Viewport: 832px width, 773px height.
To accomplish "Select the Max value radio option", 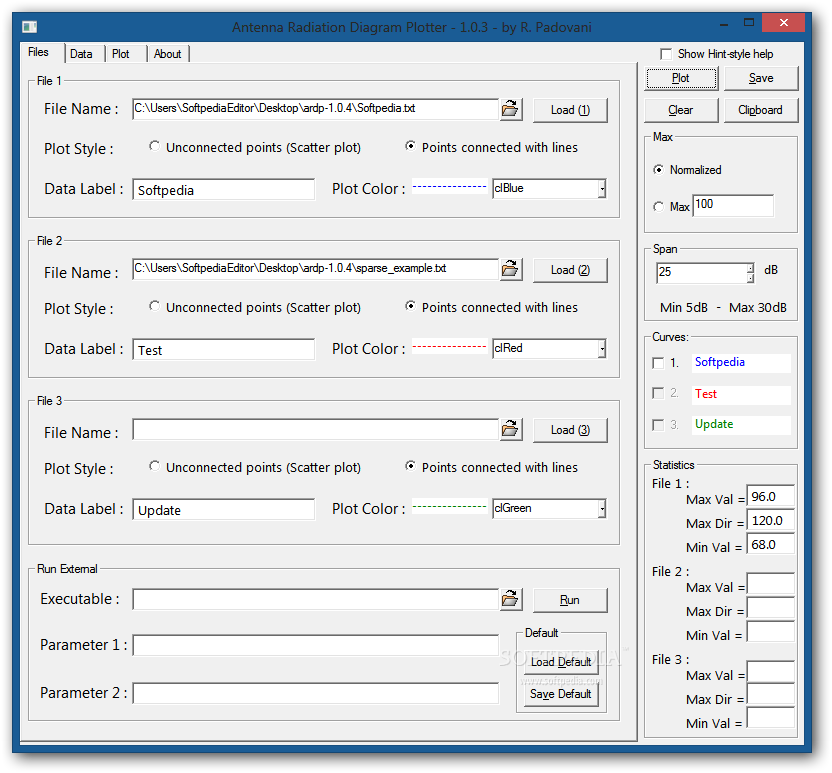I will pos(658,206).
